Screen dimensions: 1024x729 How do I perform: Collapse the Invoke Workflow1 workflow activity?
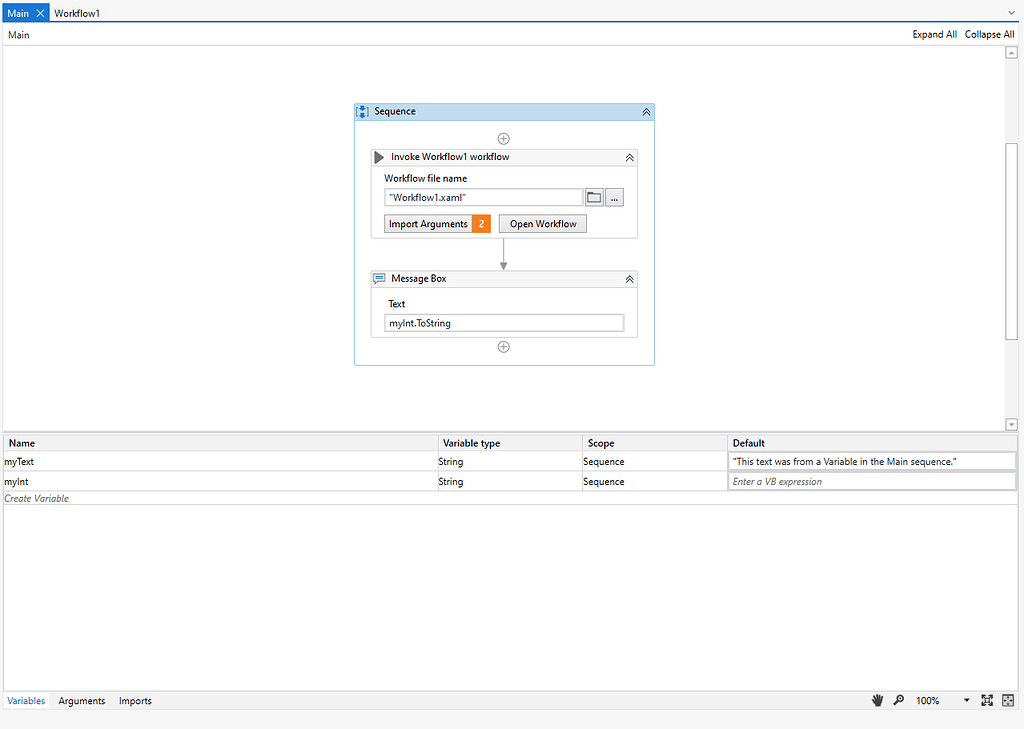pos(629,157)
